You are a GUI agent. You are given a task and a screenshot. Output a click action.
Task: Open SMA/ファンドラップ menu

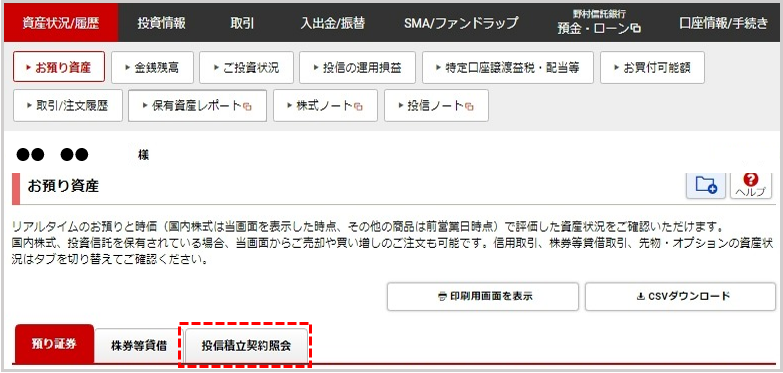pos(461,23)
